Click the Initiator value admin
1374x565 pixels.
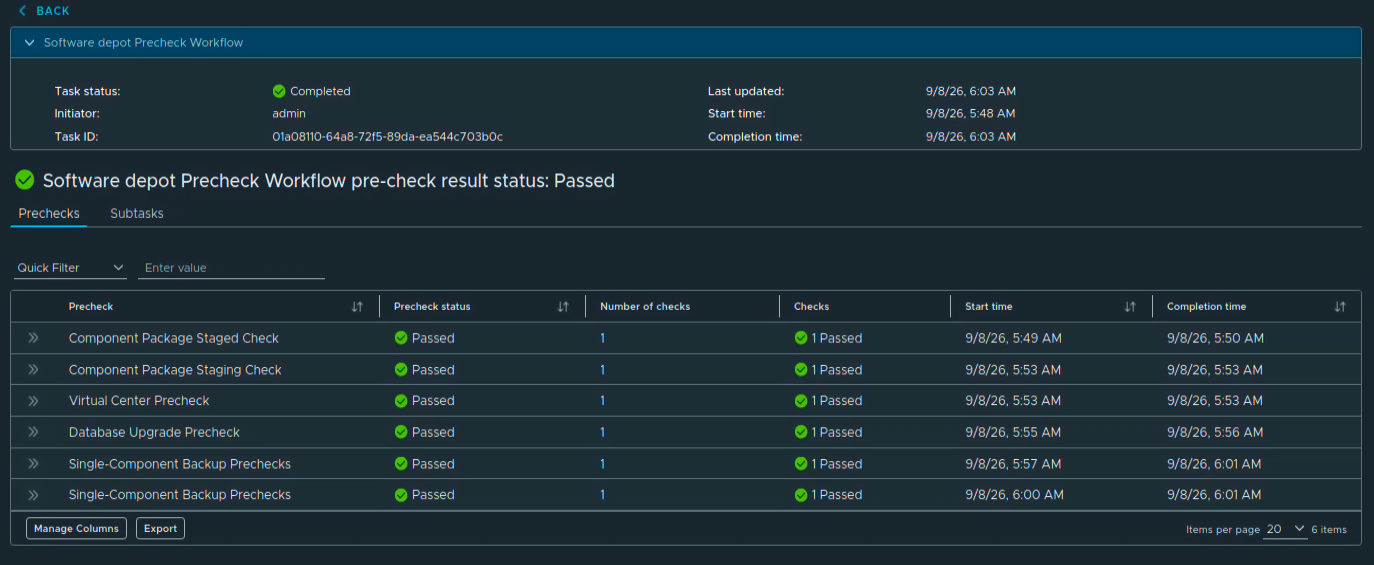[x=289, y=114]
